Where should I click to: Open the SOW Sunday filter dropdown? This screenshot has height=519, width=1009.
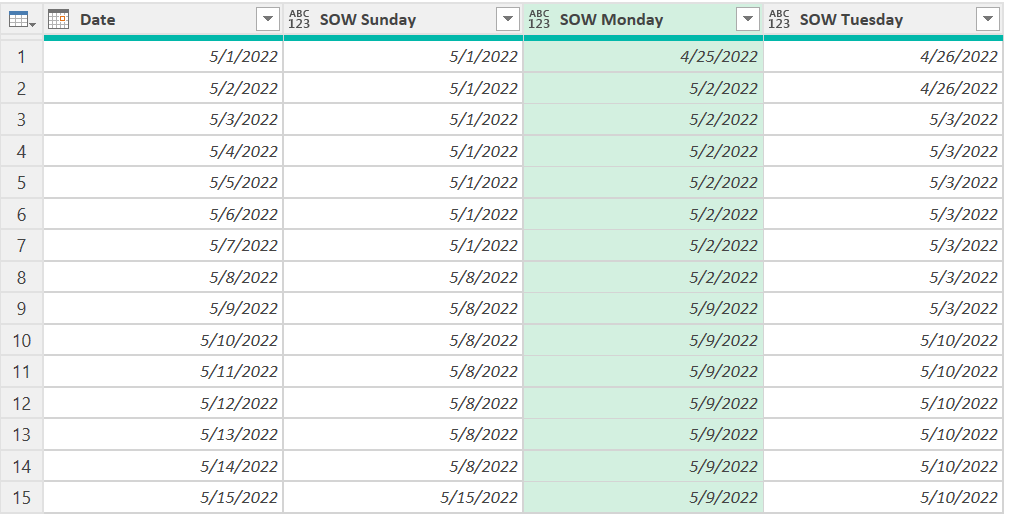[508, 19]
